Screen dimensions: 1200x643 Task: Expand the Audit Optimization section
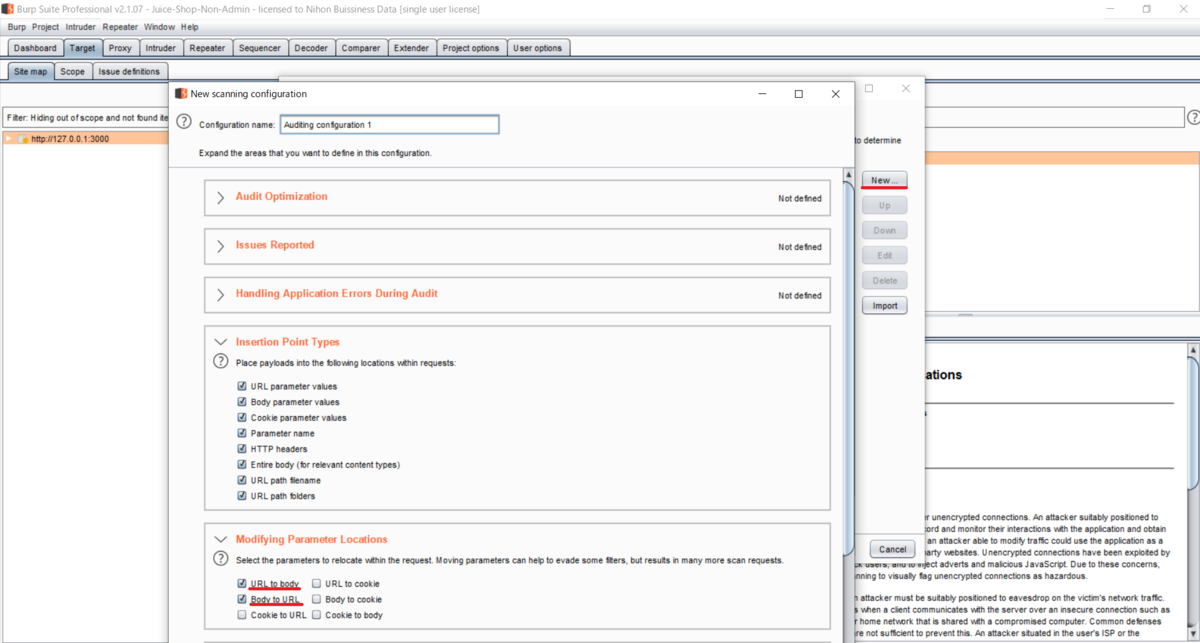221,198
